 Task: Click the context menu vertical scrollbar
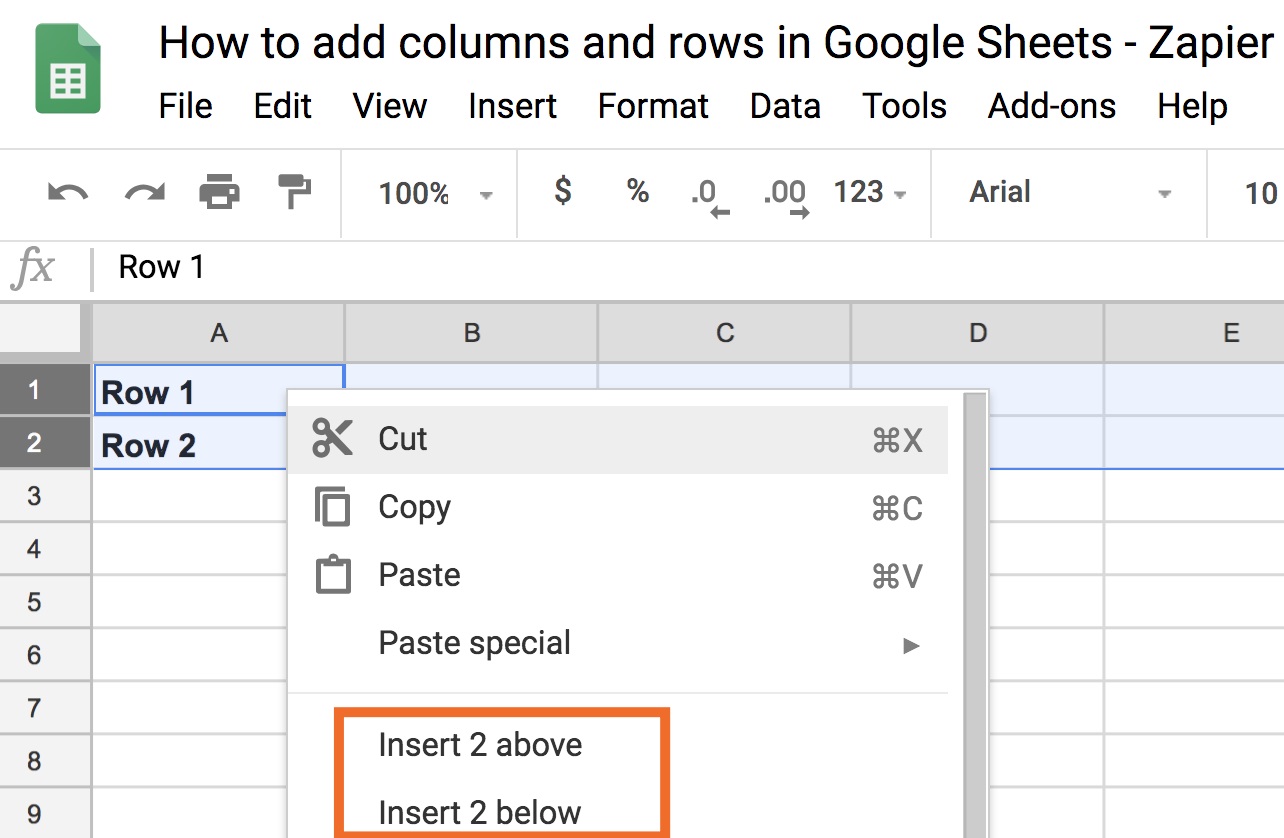pyautogui.click(x=975, y=600)
